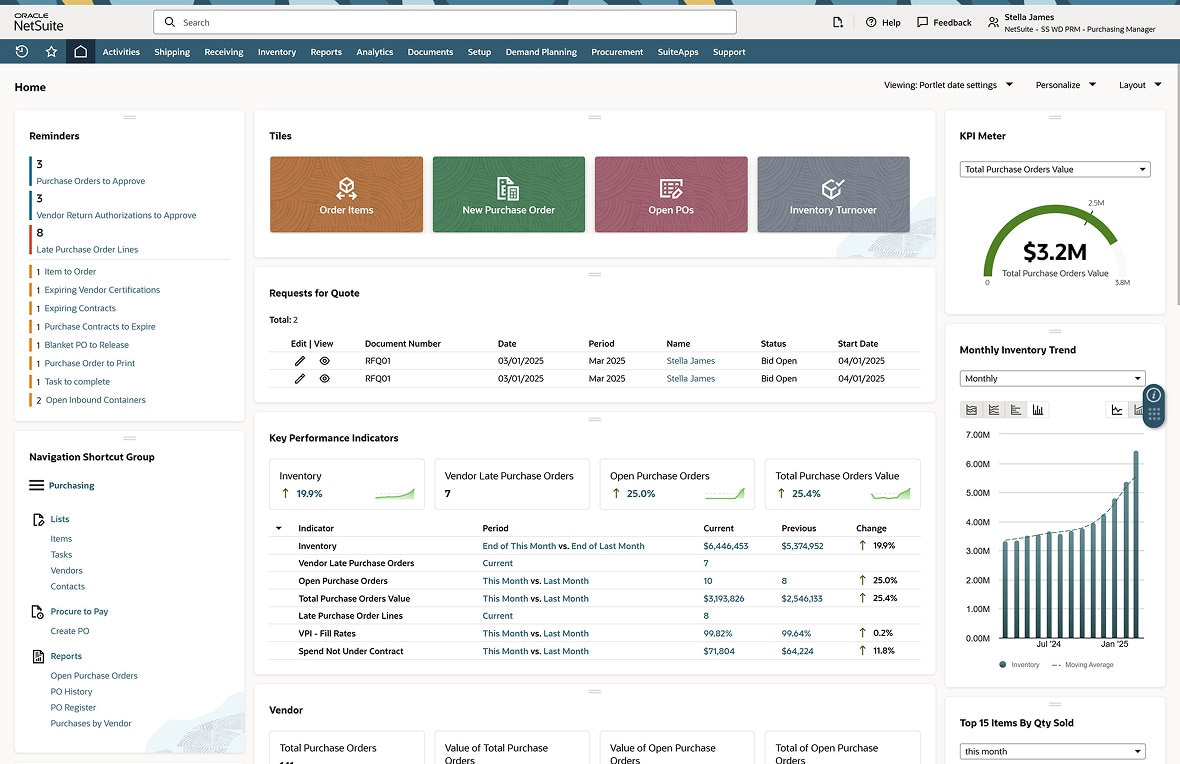Click the Search input field
Viewport: 1180px width, 764px height.
pyautogui.click(x=444, y=21)
